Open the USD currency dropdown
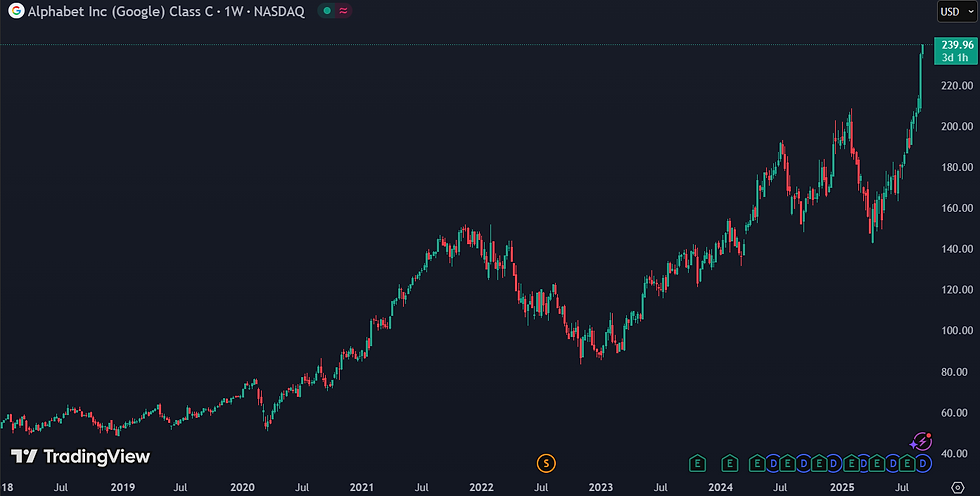Viewport: 980px width, 496px height. point(957,11)
